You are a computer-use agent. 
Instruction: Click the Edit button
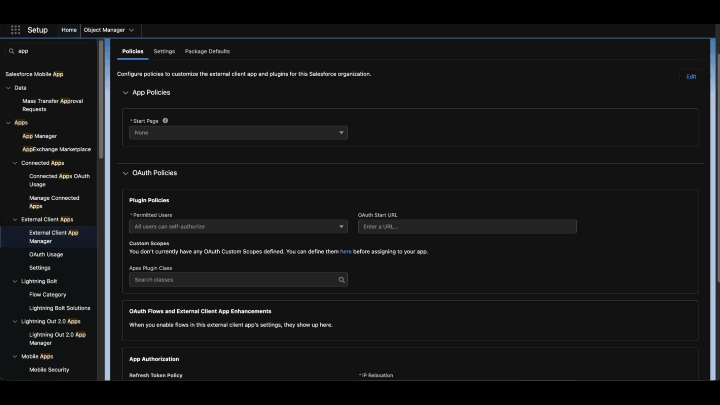(691, 77)
